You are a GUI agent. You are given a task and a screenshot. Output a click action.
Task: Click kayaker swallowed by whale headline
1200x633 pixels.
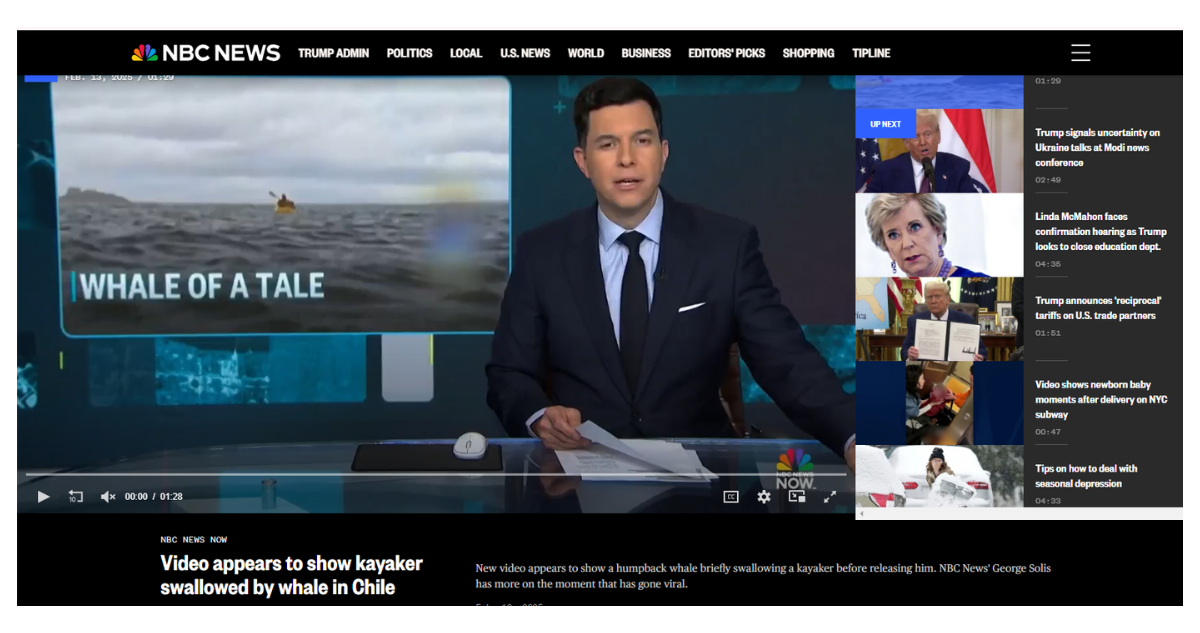coord(291,575)
